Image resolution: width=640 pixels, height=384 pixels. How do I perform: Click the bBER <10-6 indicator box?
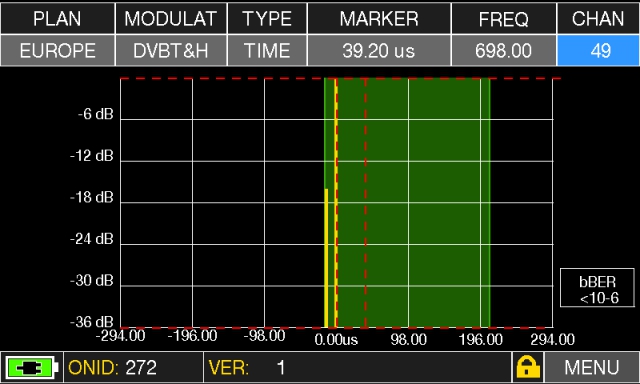click(597, 288)
